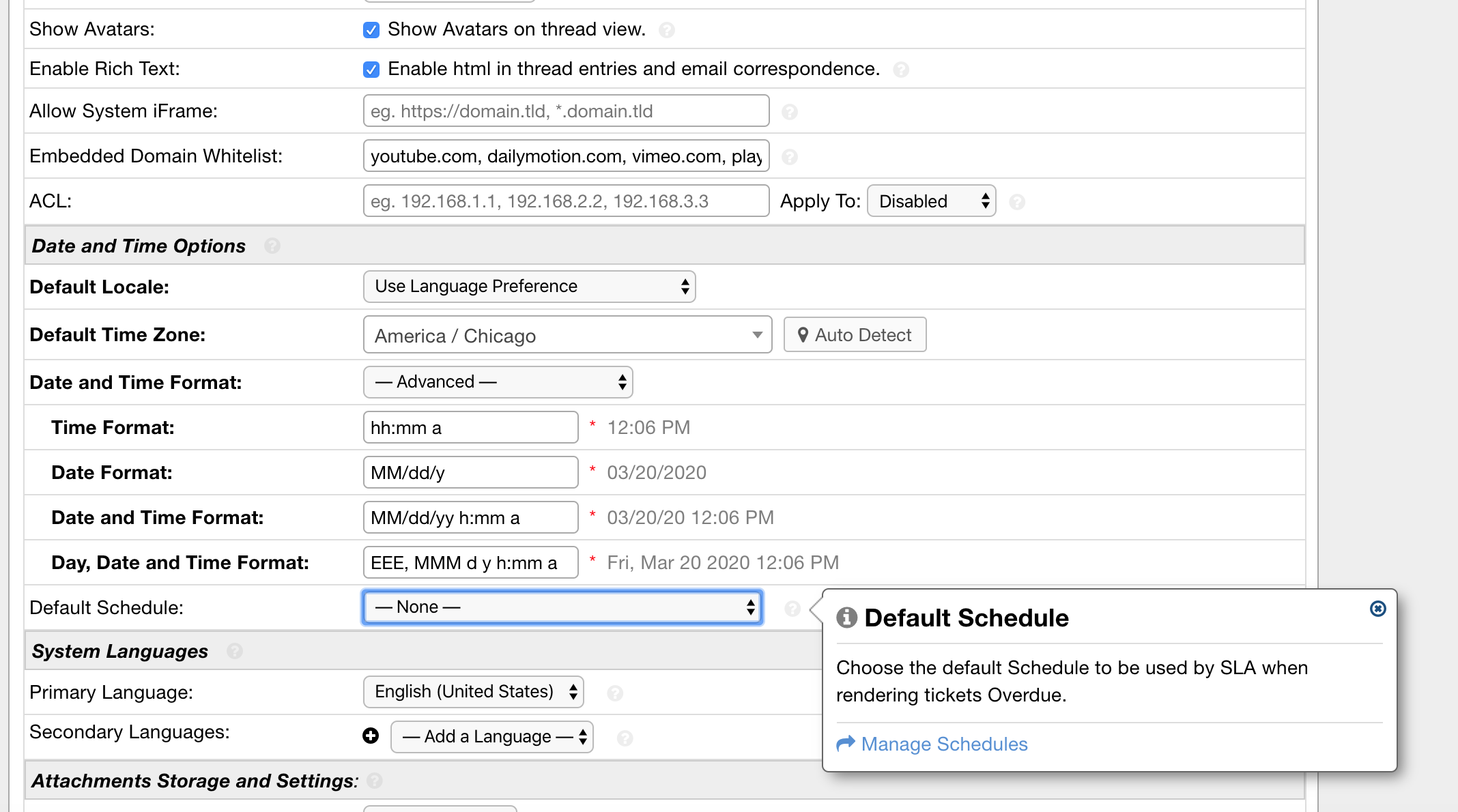Click Auto Detect time zone button
The width and height of the screenshot is (1458, 812).
tap(855, 335)
